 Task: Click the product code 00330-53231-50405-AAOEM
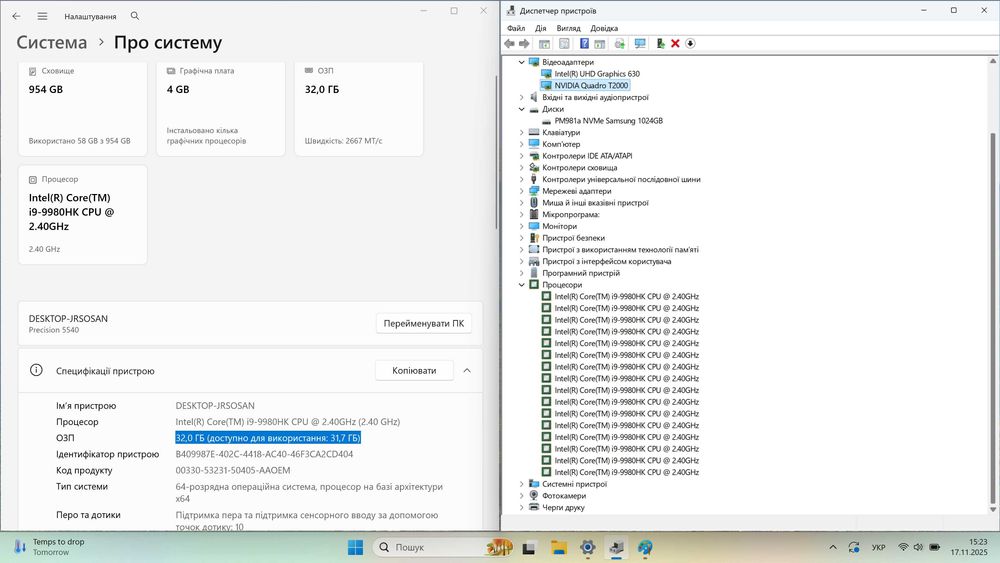tap(233, 470)
